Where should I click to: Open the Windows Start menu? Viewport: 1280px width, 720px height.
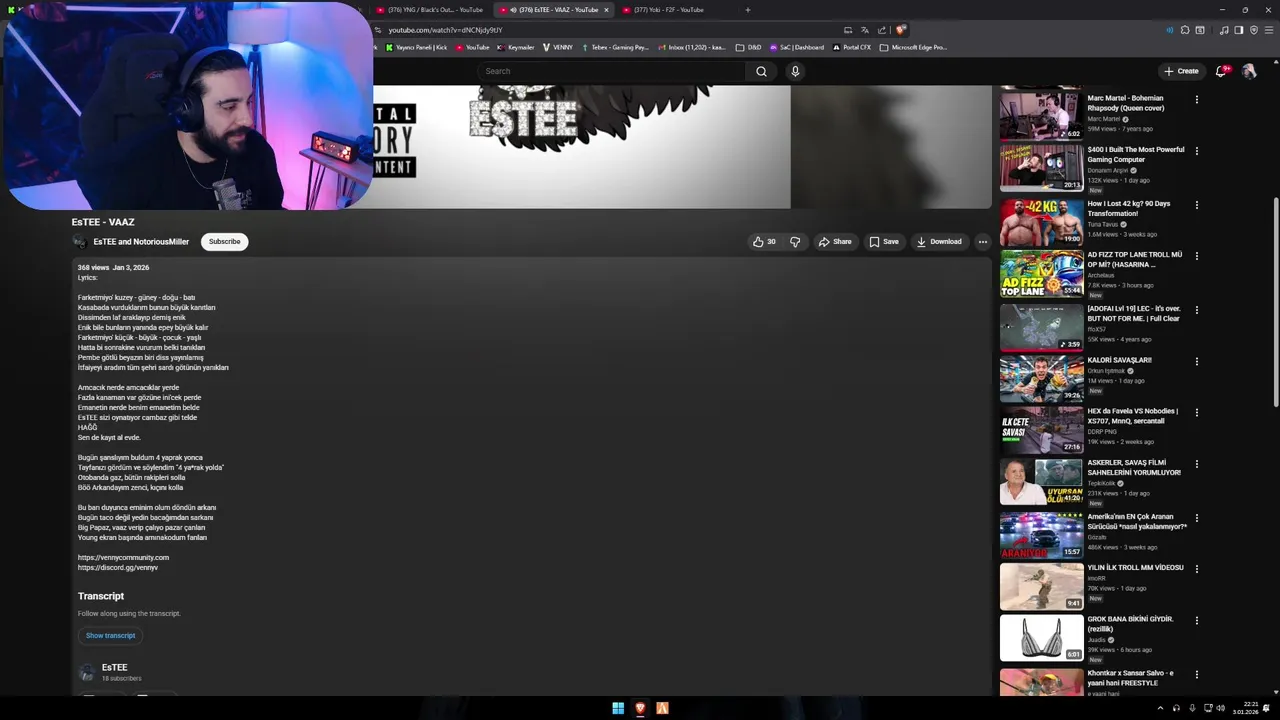tap(618, 708)
